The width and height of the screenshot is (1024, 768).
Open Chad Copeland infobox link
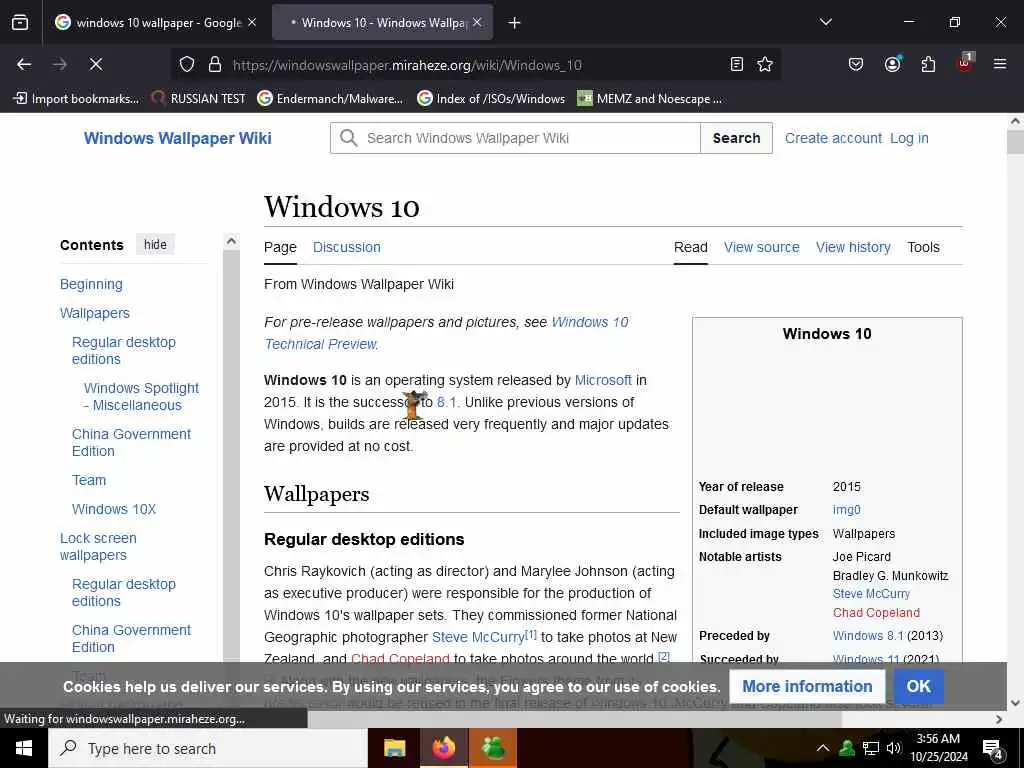[876, 613]
